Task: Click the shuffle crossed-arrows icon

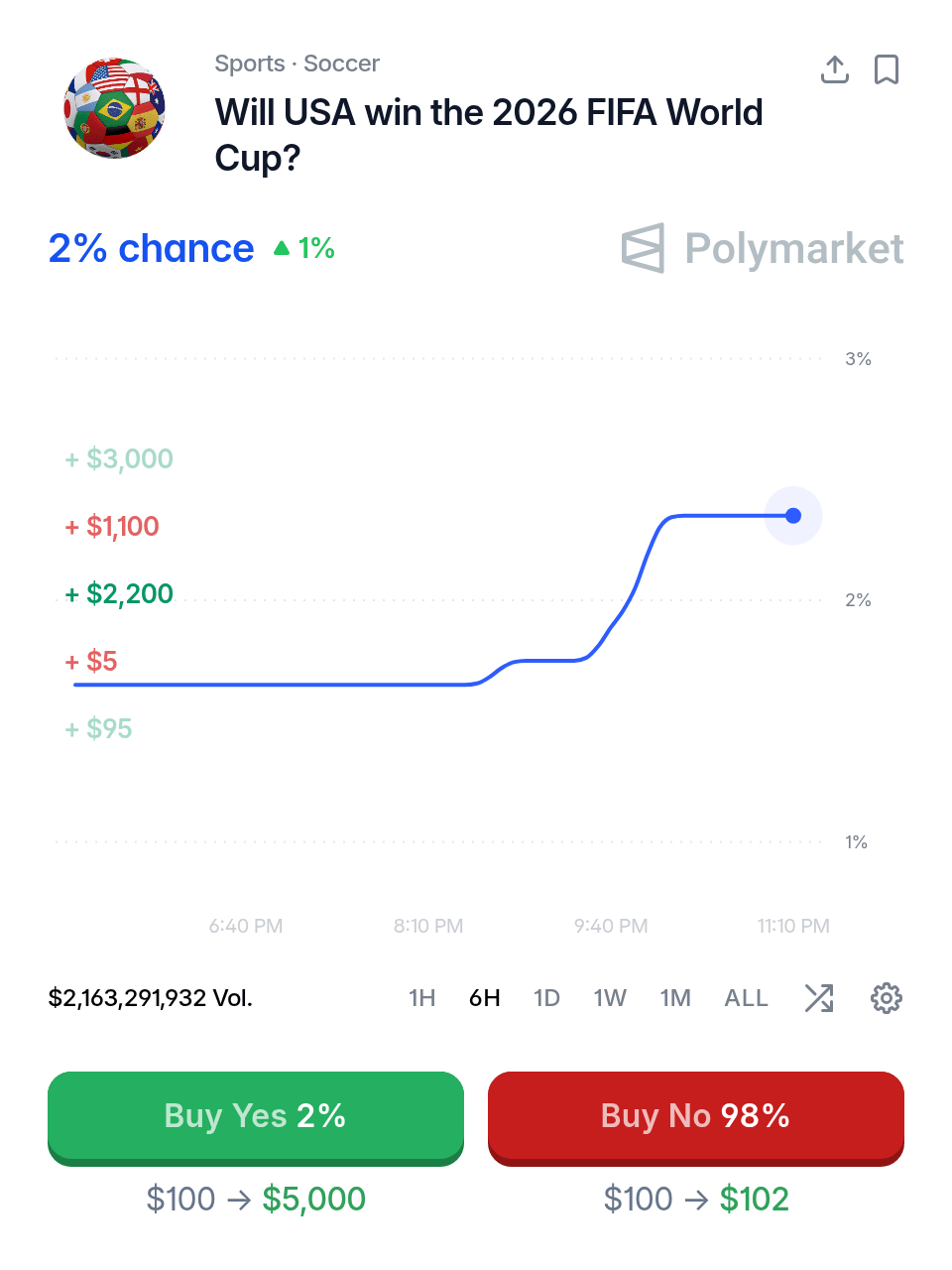Action: tap(819, 998)
